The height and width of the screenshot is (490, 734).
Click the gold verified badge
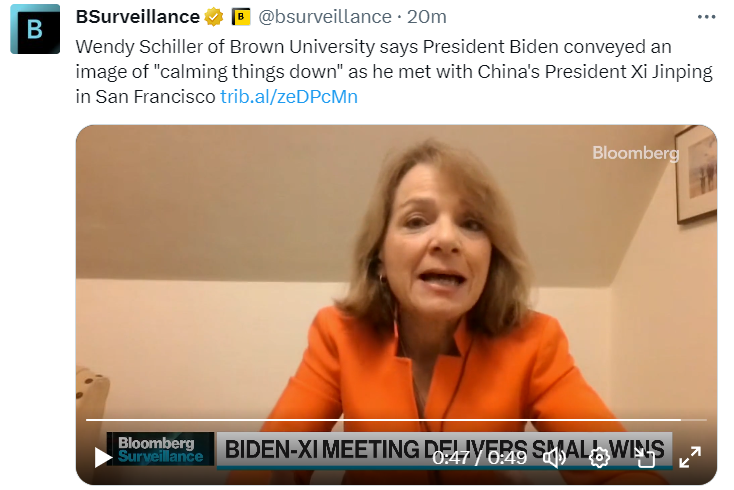point(214,17)
